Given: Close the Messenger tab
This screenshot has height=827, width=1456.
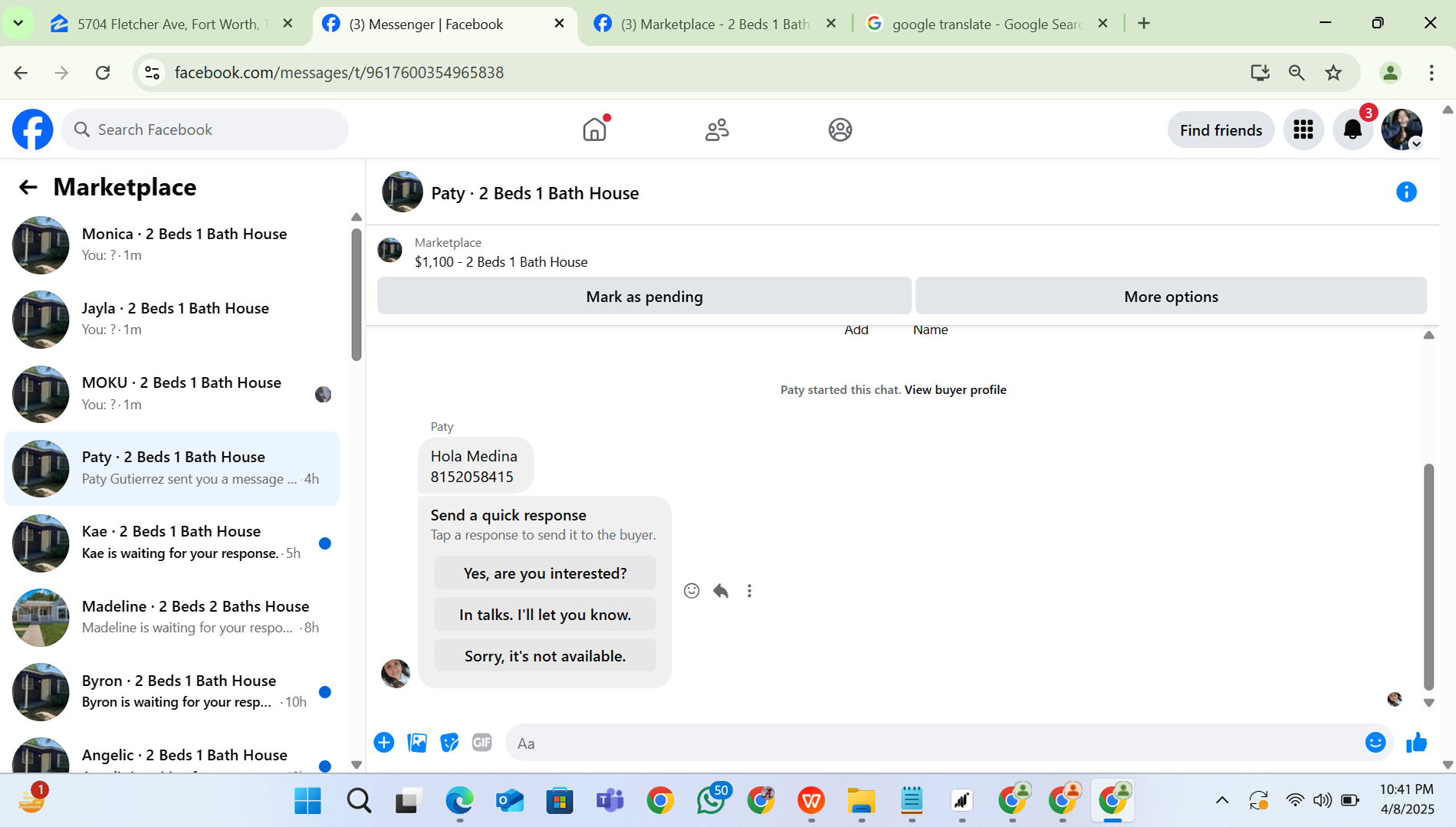Looking at the screenshot, I should [559, 24].
